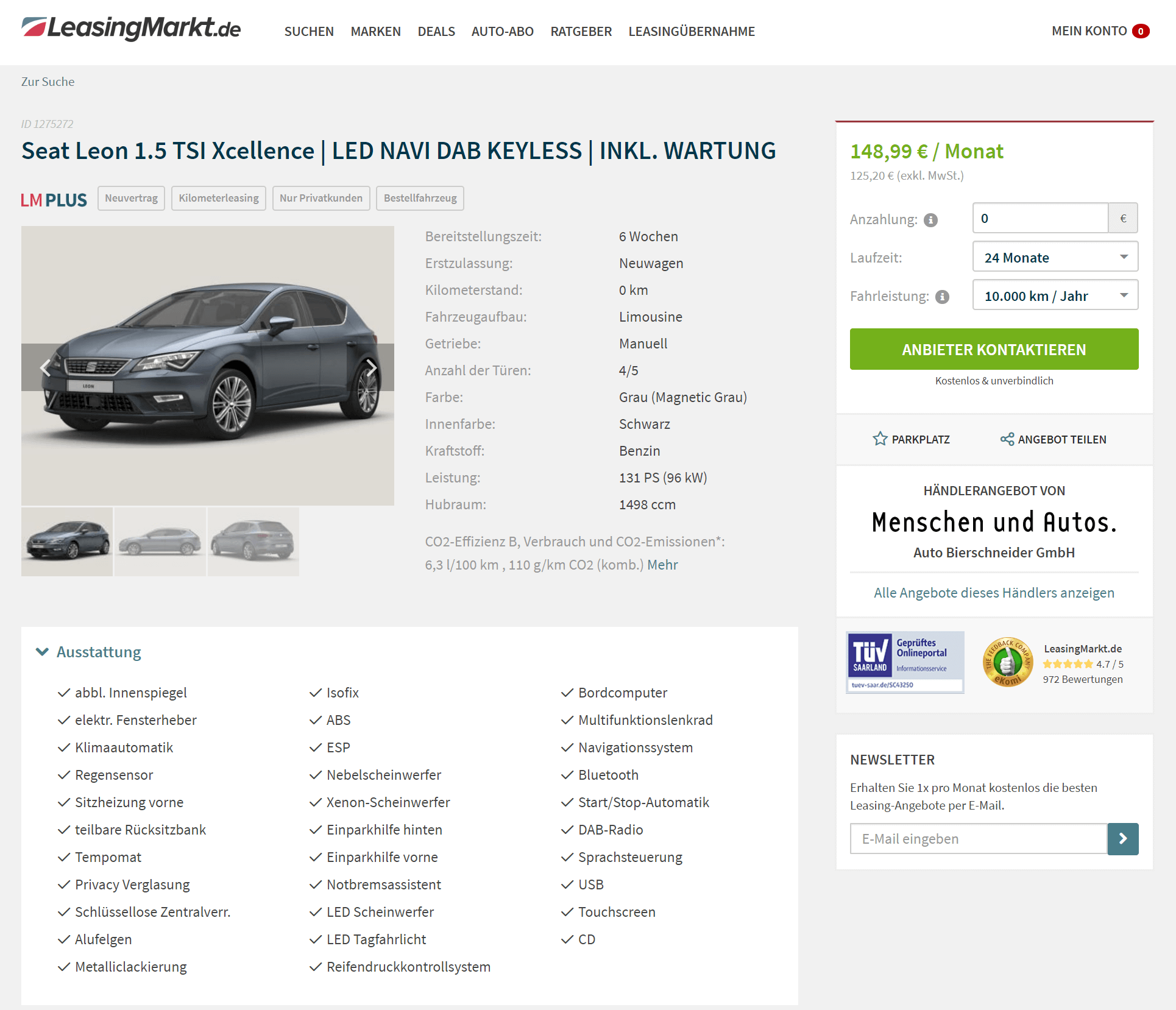Image resolution: width=1176 pixels, height=1010 pixels.
Task: Click the Seat Leon listing title
Action: [398, 150]
